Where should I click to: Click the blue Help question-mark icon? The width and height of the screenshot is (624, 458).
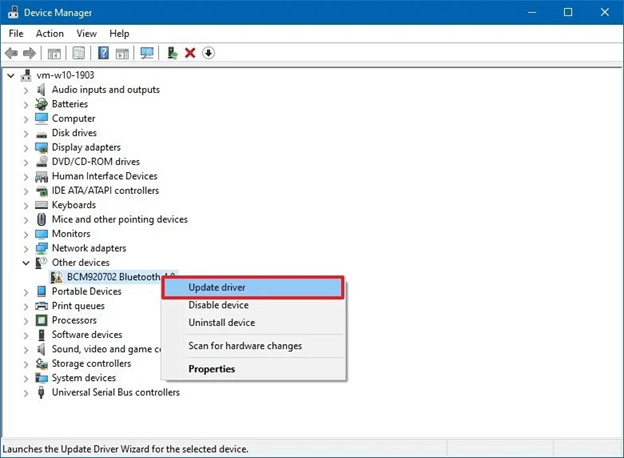(x=103, y=53)
